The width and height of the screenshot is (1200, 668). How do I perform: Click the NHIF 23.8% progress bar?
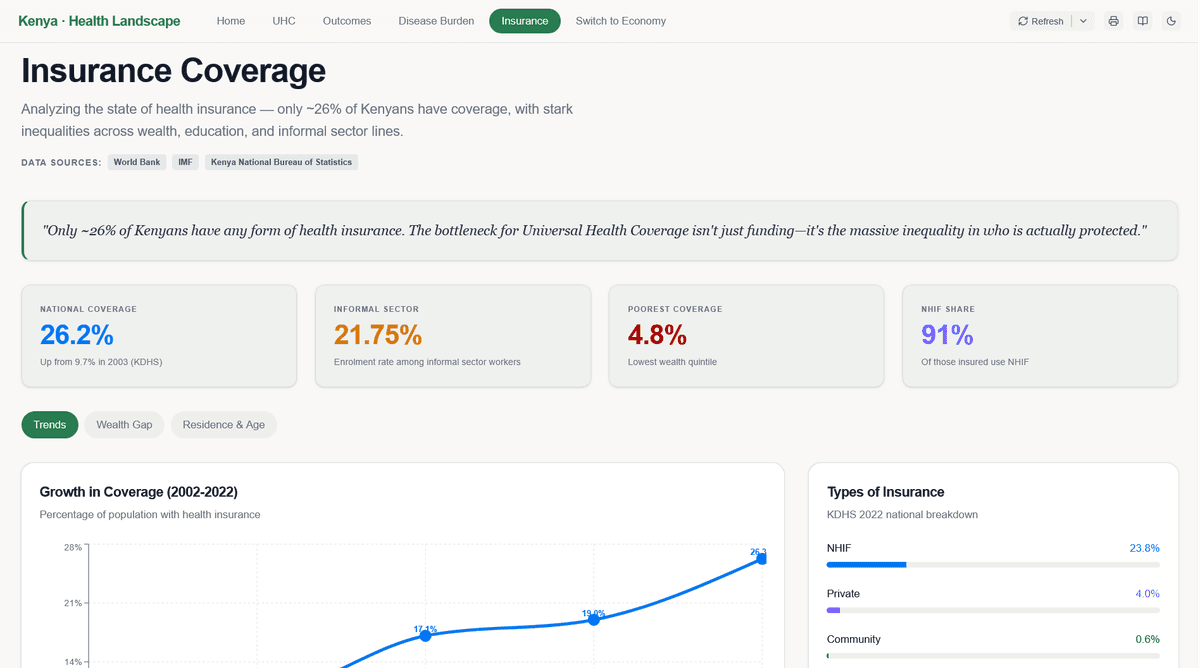coord(993,565)
